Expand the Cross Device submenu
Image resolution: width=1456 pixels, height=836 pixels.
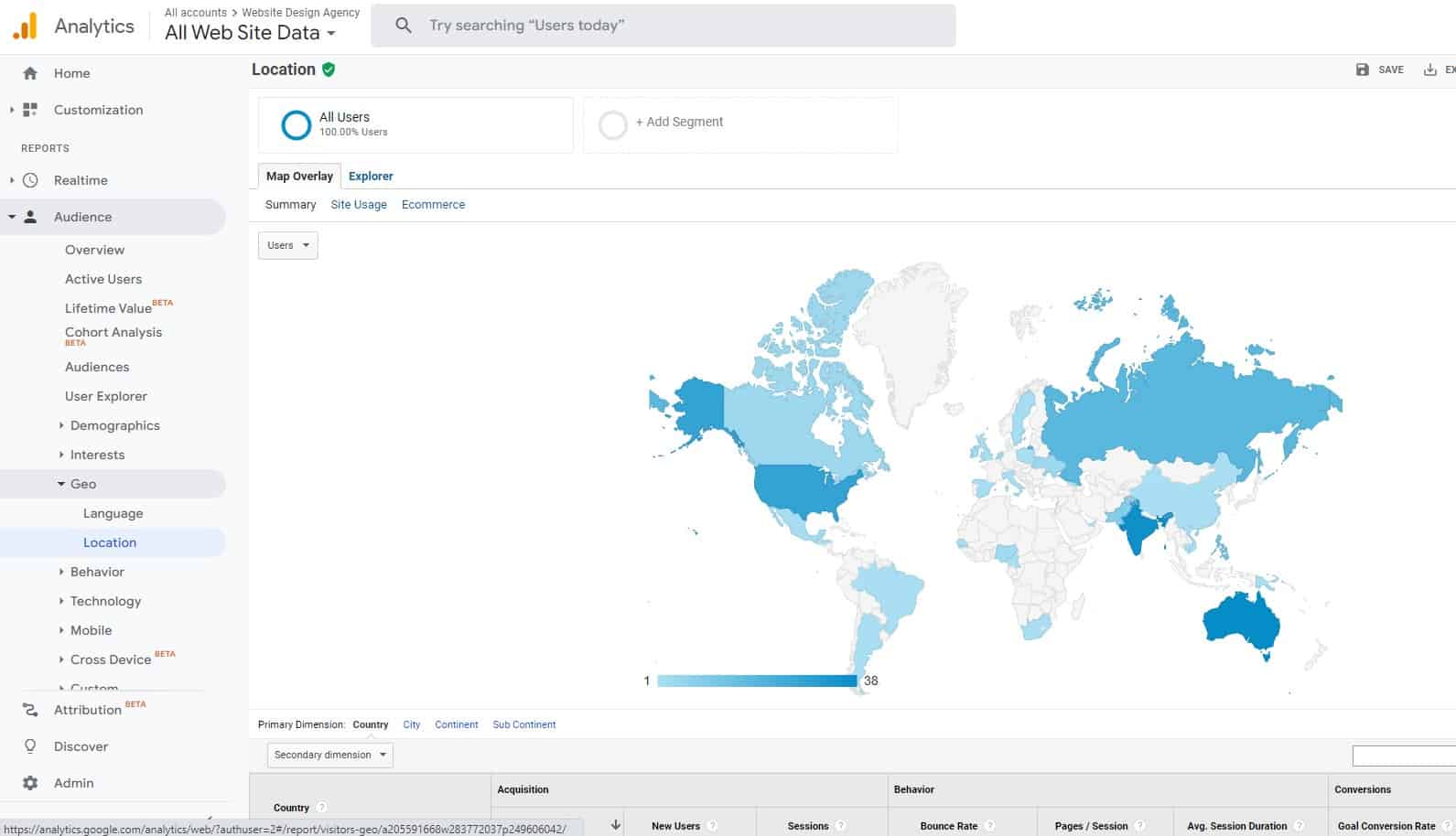pyautogui.click(x=61, y=659)
